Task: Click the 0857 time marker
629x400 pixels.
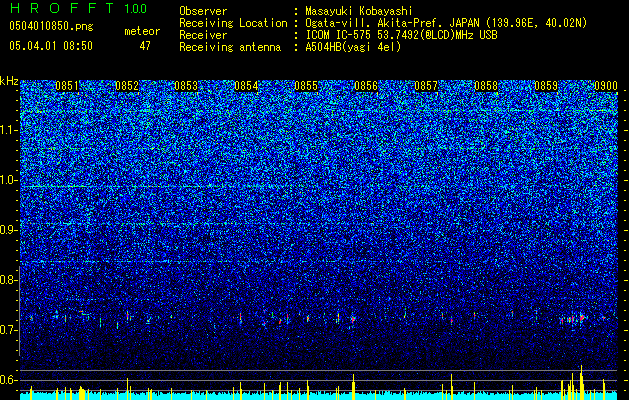Action: point(426,86)
